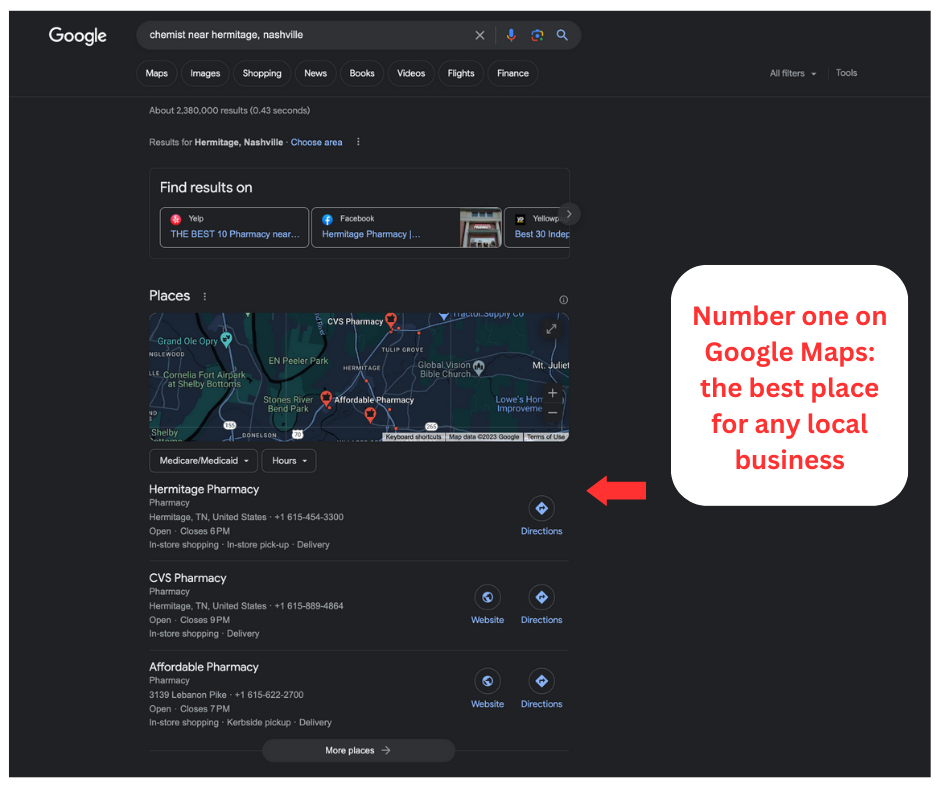Click into the Google search field

[x=306, y=35]
